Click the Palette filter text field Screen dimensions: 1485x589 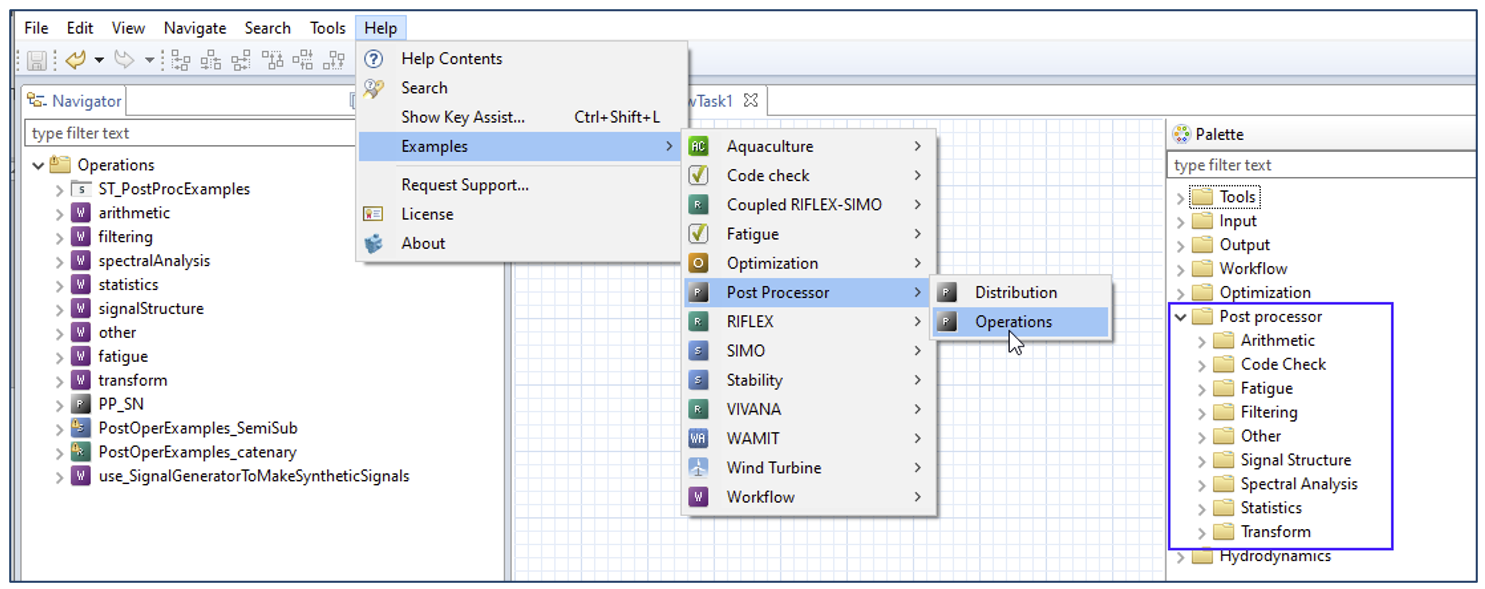click(1320, 165)
